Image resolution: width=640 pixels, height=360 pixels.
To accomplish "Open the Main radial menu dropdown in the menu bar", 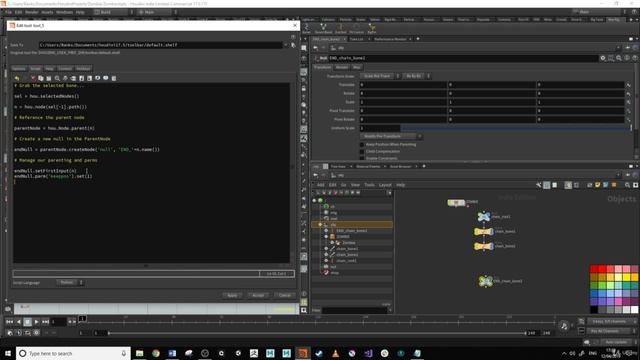I will pos(157,12).
